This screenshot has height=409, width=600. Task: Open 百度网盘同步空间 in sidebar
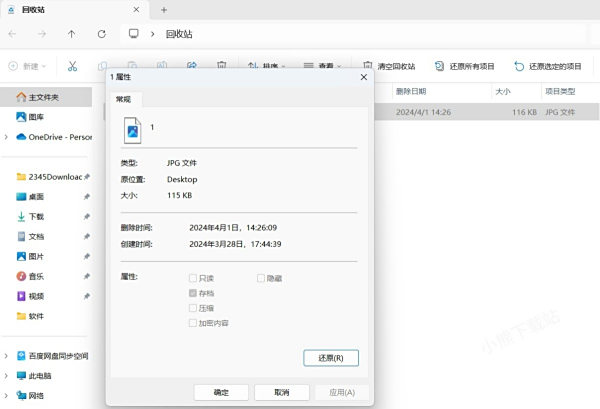point(53,356)
